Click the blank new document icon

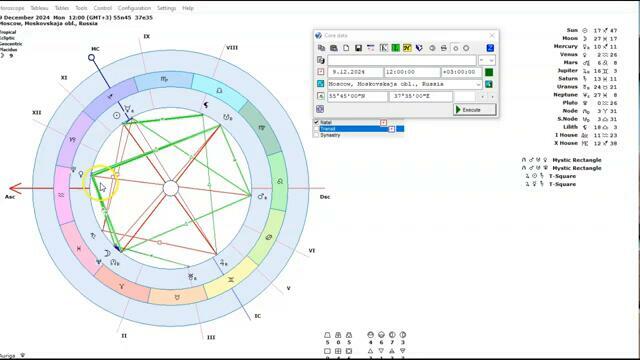[346, 48]
